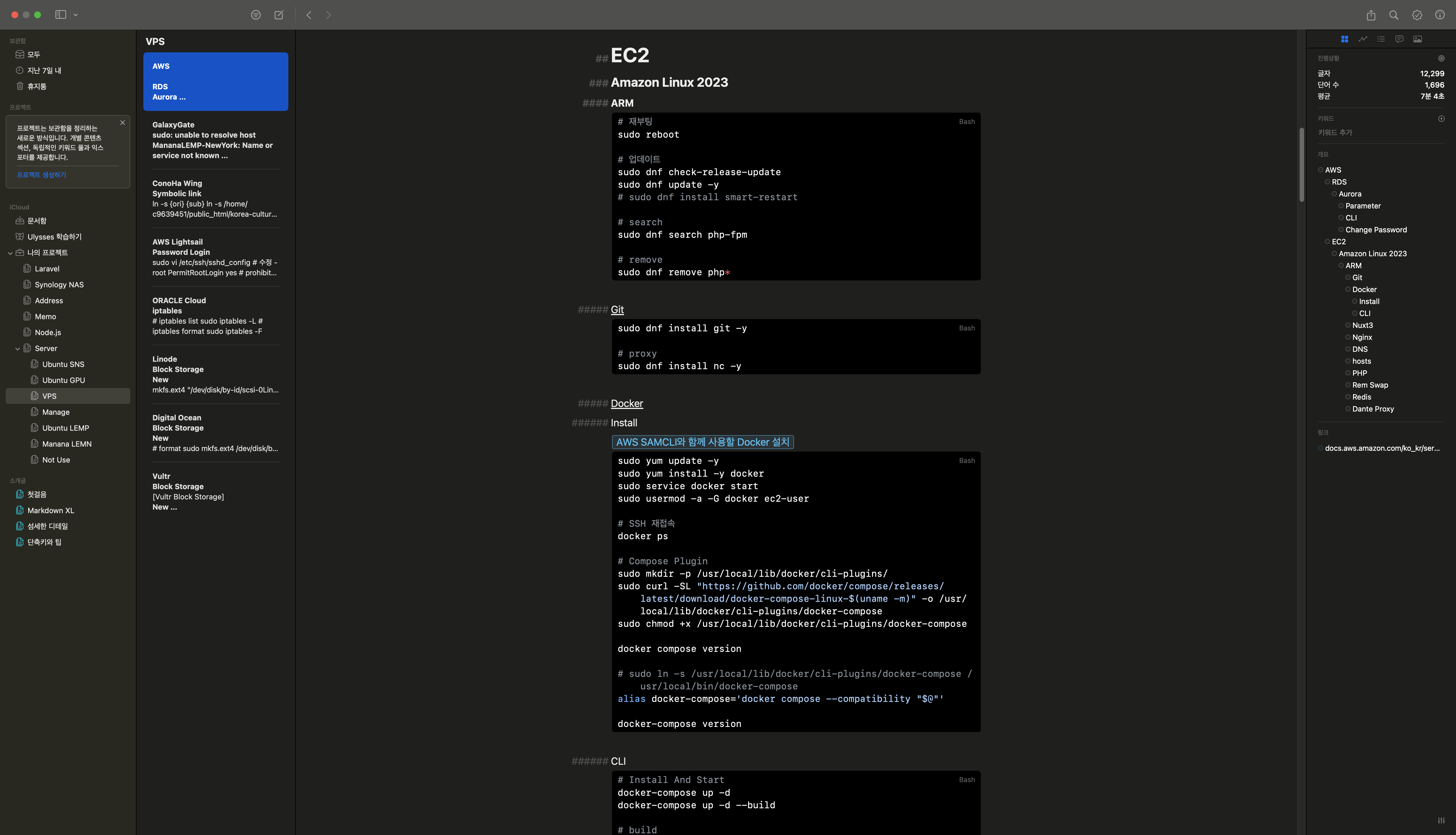Toggle the library sidebar view

tap(60, 15)
